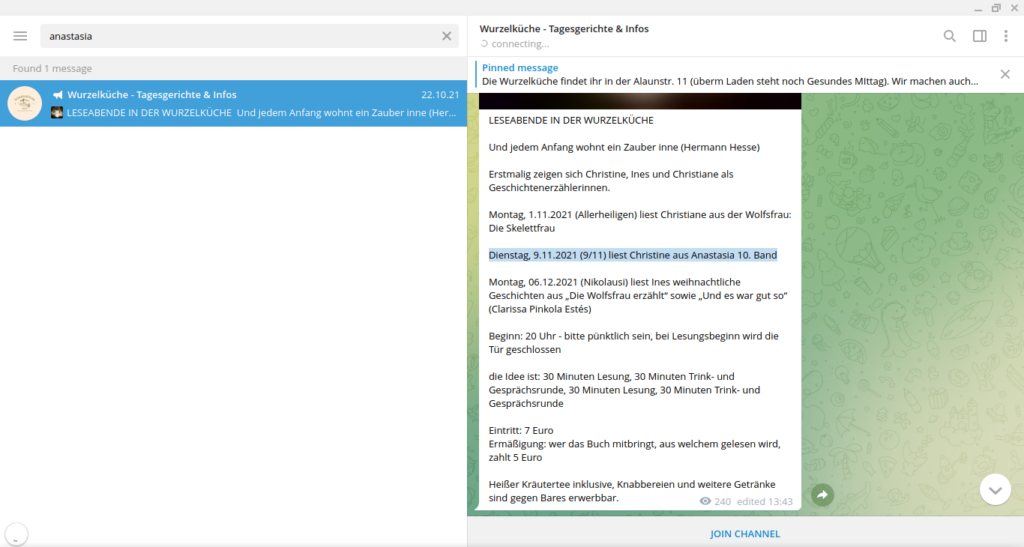Screen dimensions: 1024x547
Task: Click the 'anastasia' search input field
Action: click(249, 36)
